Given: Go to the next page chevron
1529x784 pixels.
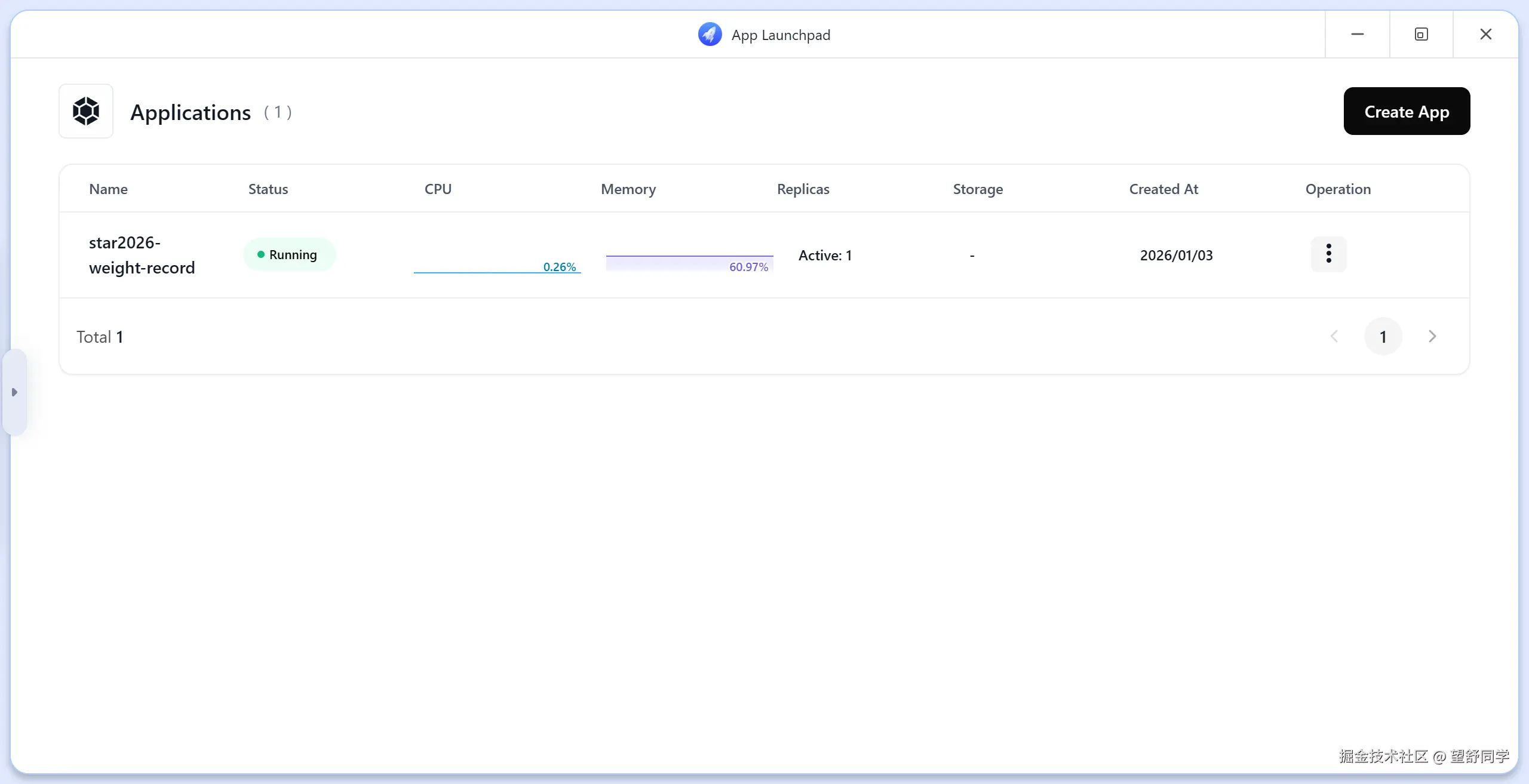Looking at the screenshot, I should coord(1432,337).
